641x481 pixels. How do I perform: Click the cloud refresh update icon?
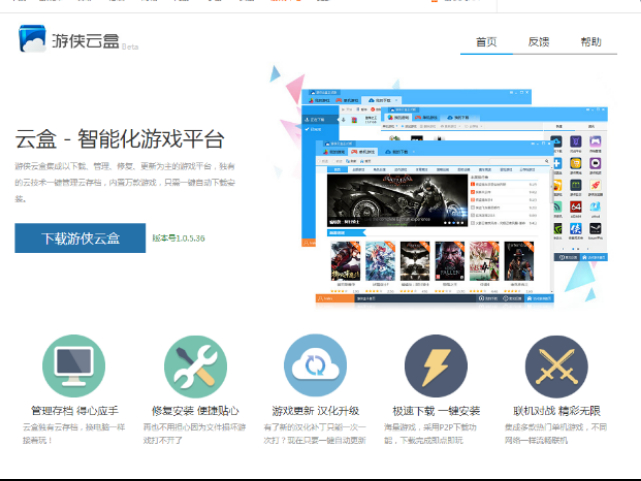pos(315,366)
